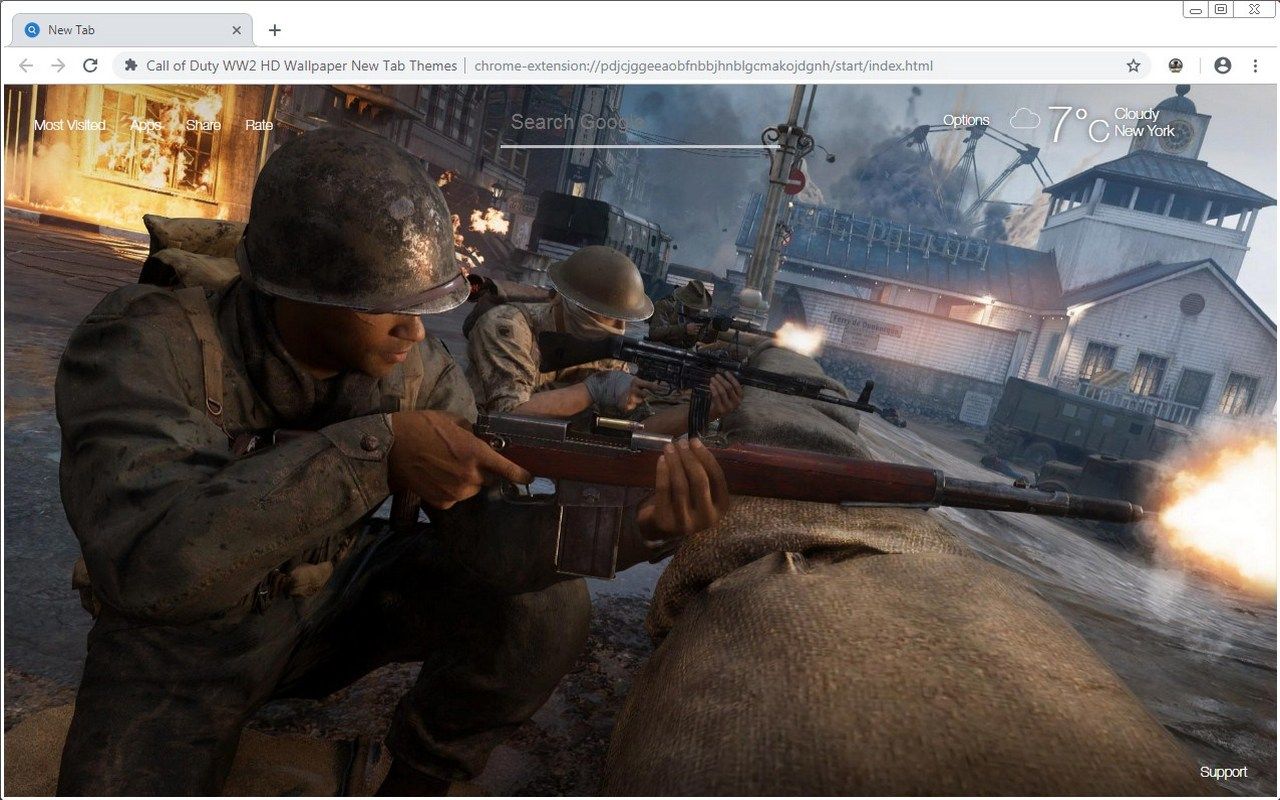Reload the current page
Viewport: 1280px width, 800px height.
[x=91, y=65]
